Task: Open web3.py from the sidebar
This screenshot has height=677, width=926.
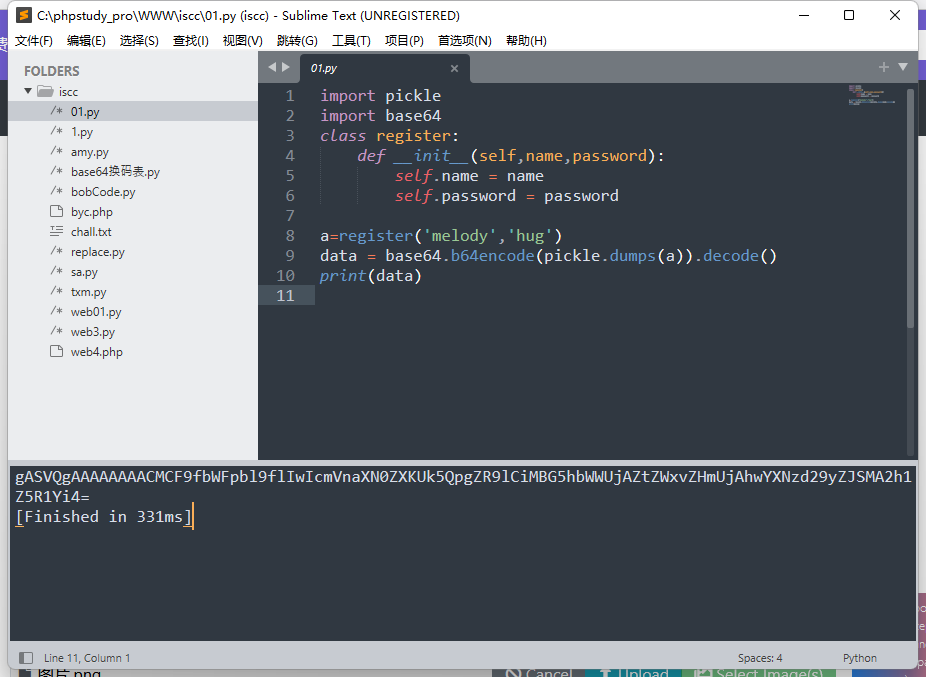Action: point(93,332)
